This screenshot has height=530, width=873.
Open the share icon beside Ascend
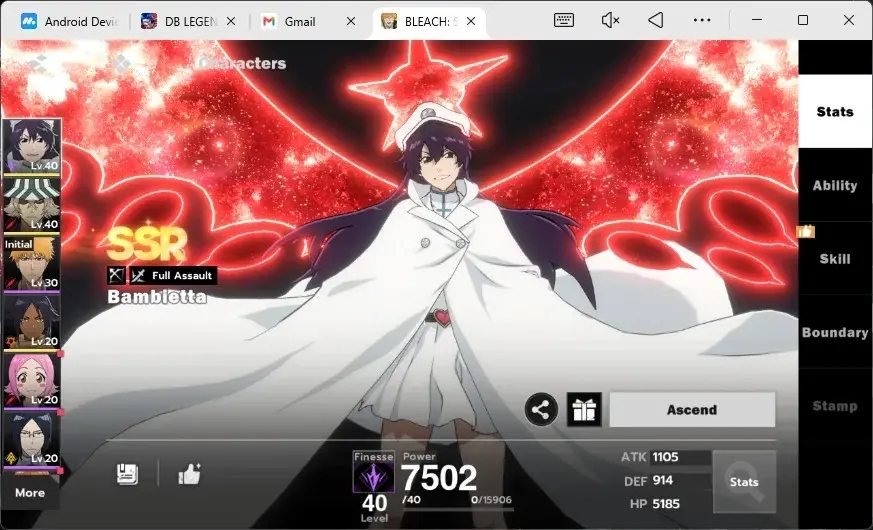tap(541, 410)
